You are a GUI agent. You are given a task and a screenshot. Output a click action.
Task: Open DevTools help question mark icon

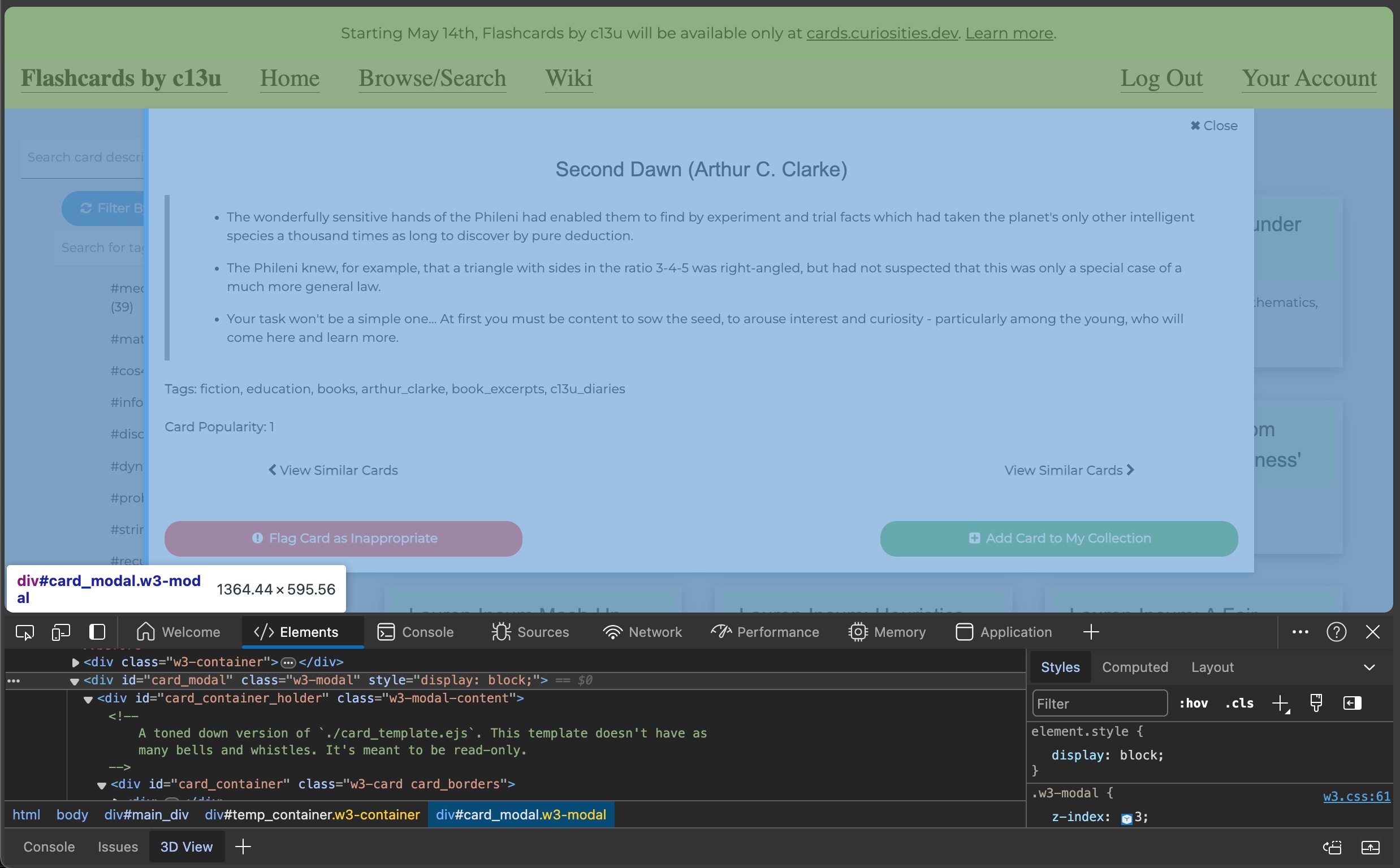[1336, 632]
